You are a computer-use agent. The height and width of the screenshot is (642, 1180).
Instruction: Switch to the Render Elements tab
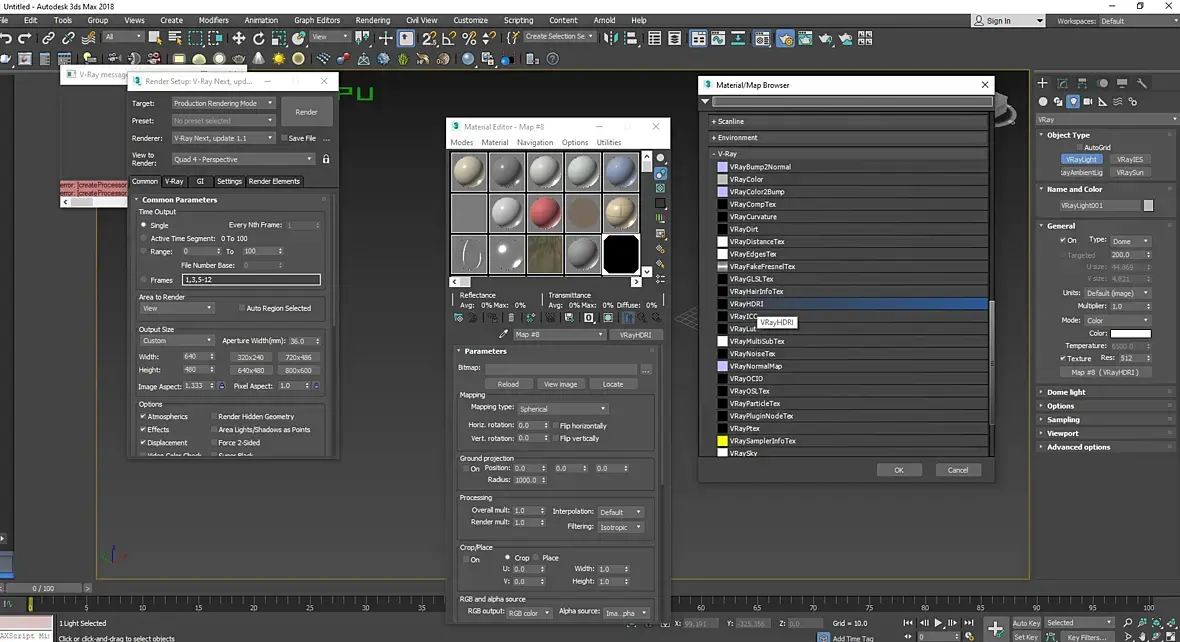pyautogui.click(x=274, y=181)
